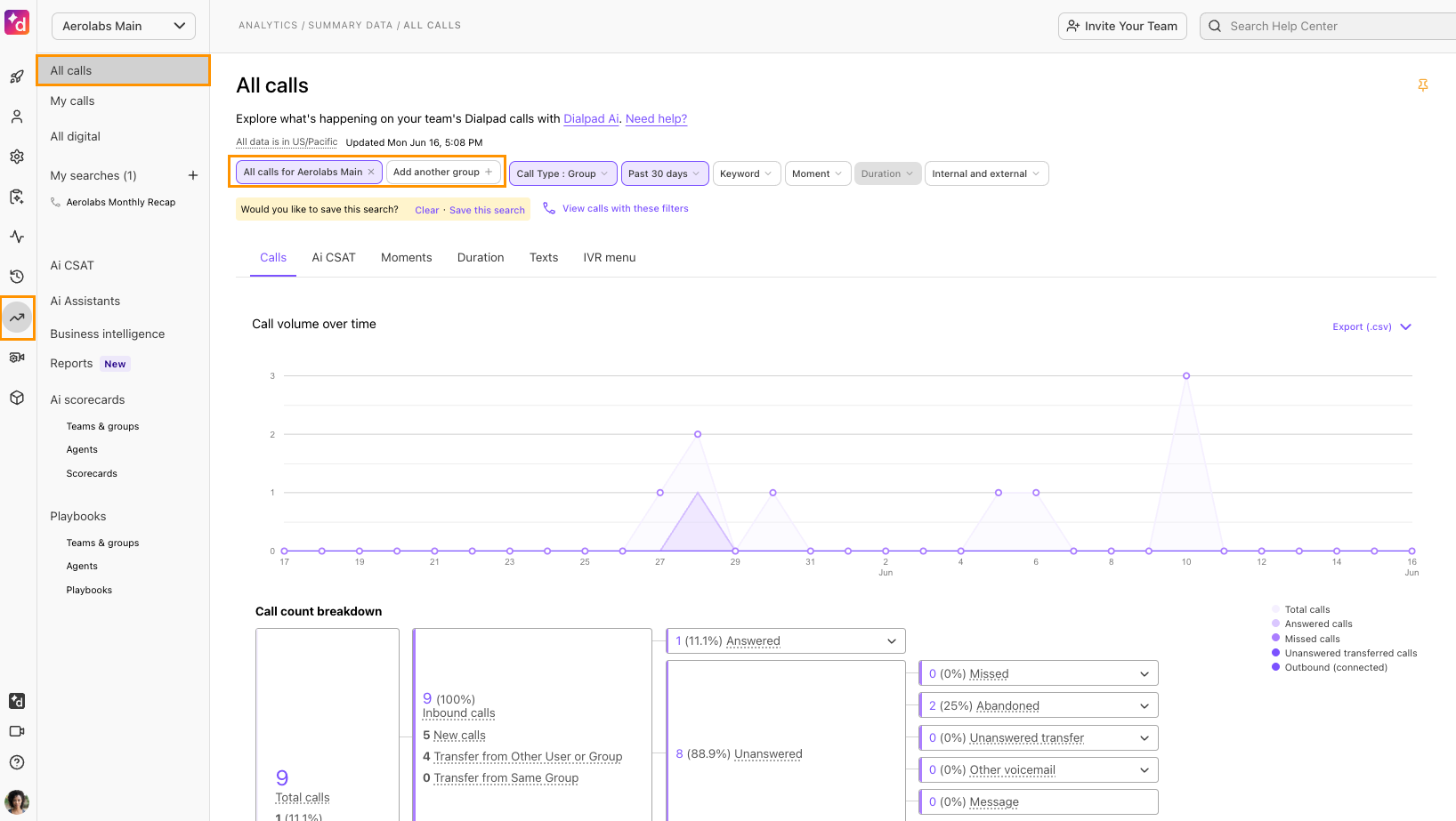Pin this page with the pin icon
This screenshot has width=1456, height=821.
(1422, 85)
